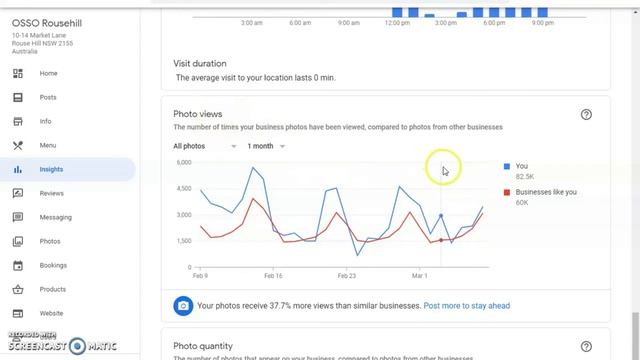Click the 82.5K value under You

pyautogui.click(x=524, y=177)
